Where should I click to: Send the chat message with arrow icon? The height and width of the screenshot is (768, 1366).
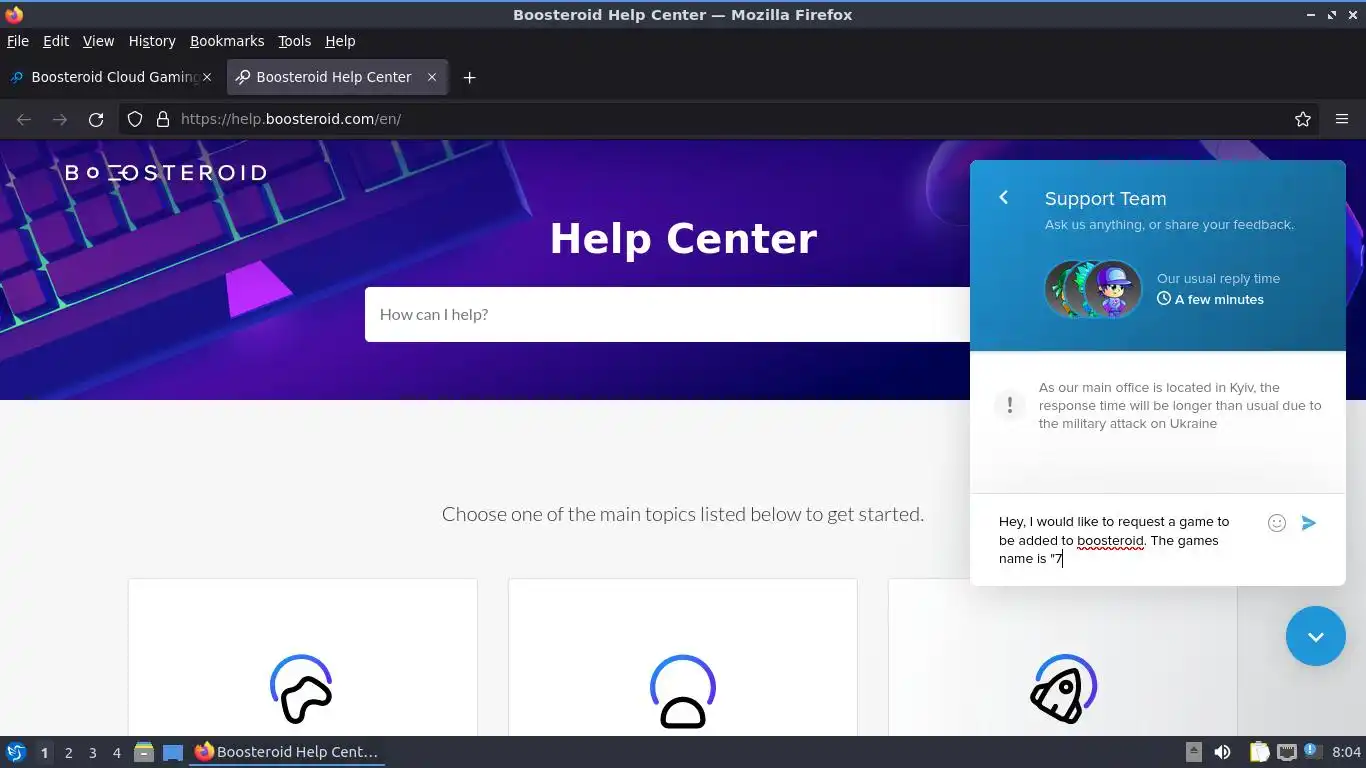(1308, 523)
